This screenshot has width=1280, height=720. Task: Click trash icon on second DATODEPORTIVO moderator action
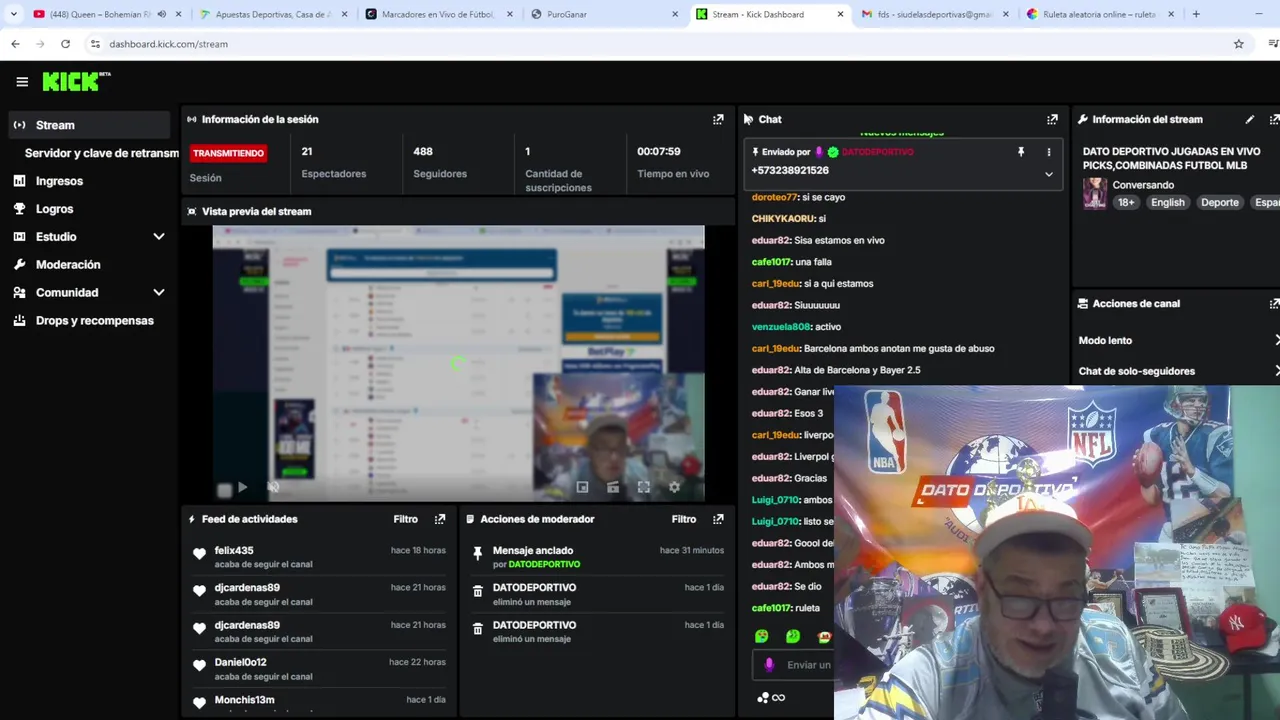tap(477, 629)
